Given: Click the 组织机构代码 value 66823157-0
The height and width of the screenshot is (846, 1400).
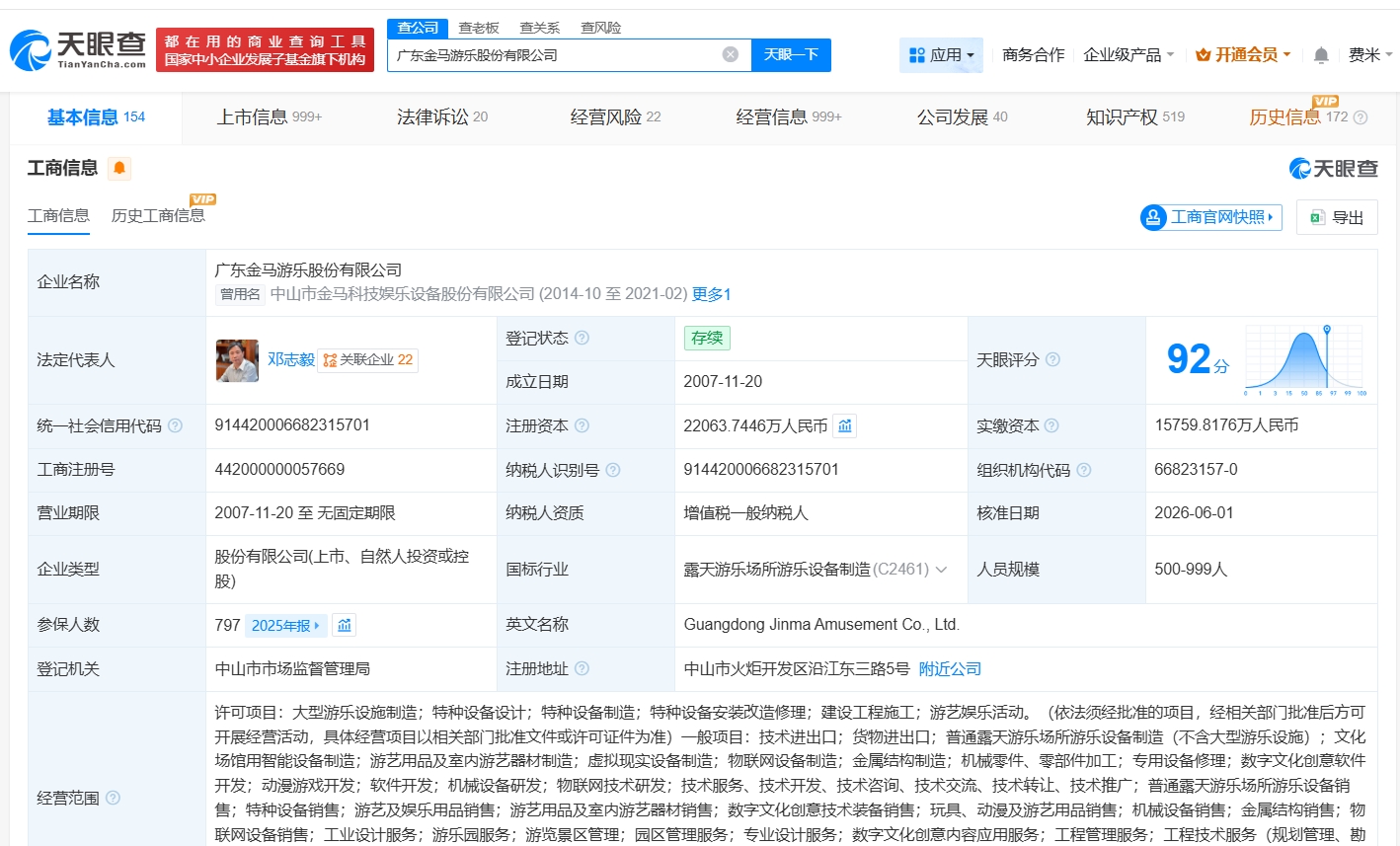Looking at the screenshot, I should tap(1196, 470).
